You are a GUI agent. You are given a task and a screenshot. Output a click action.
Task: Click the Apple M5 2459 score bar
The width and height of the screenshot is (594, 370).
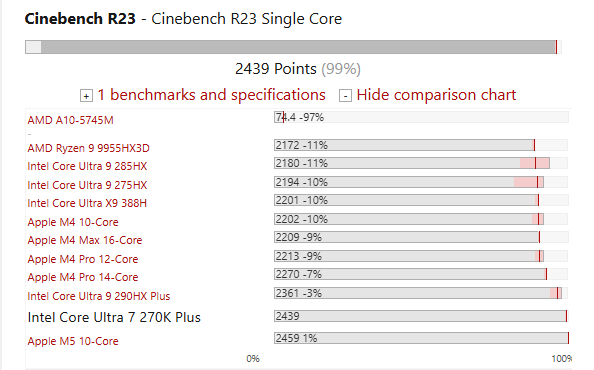421,338
